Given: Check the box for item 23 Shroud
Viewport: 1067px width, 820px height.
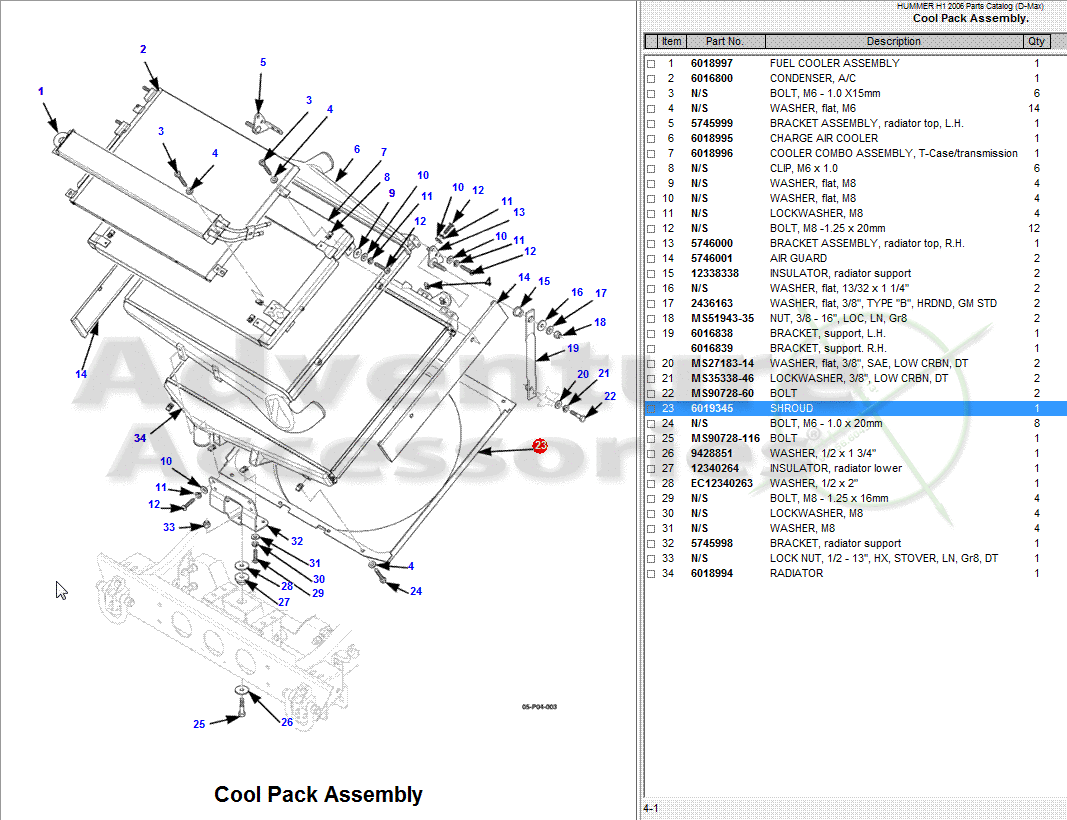Looking at the screenshot, I should click(651, 409).
